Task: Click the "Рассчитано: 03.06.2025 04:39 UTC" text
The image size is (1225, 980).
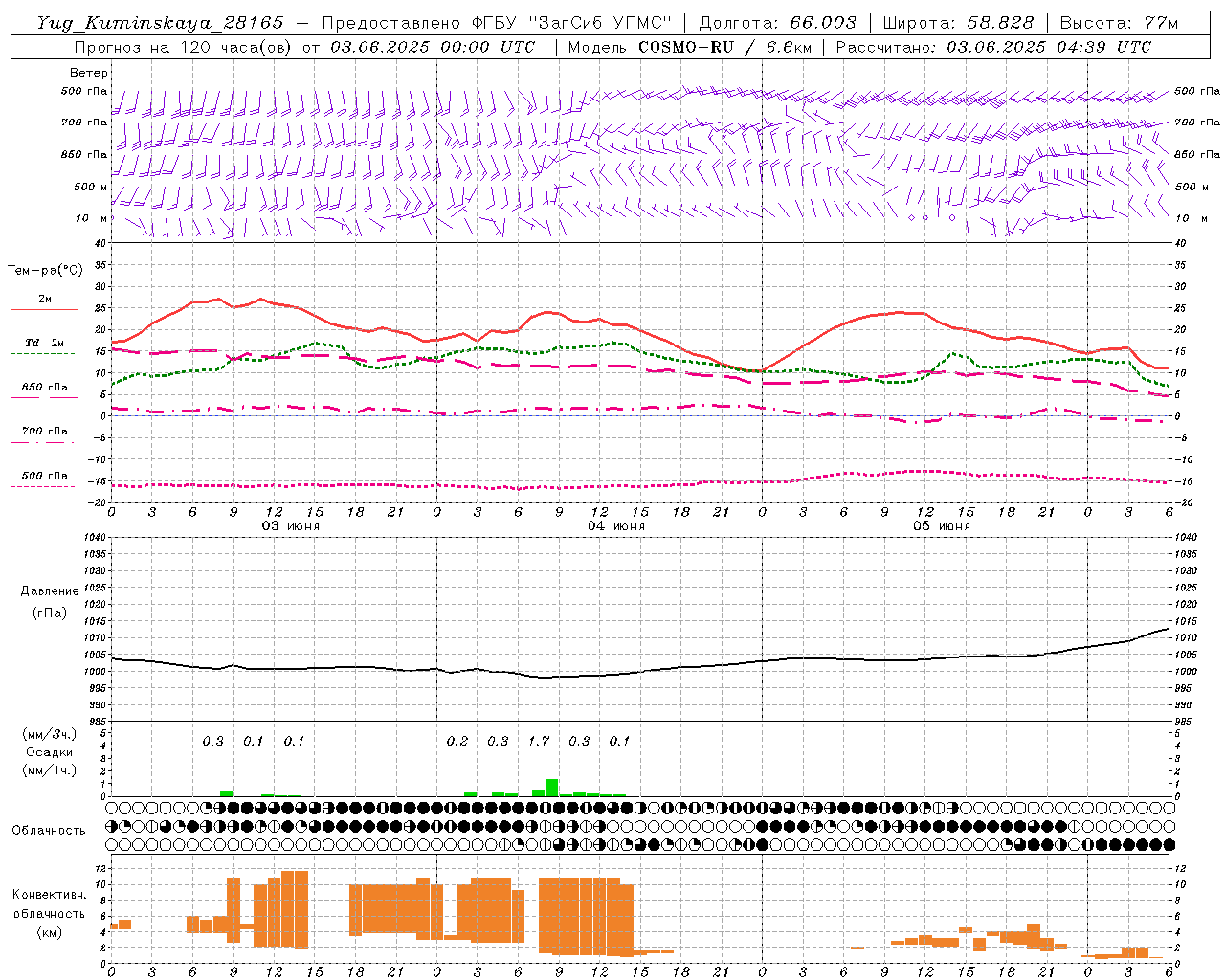Action: click(993, 47)
